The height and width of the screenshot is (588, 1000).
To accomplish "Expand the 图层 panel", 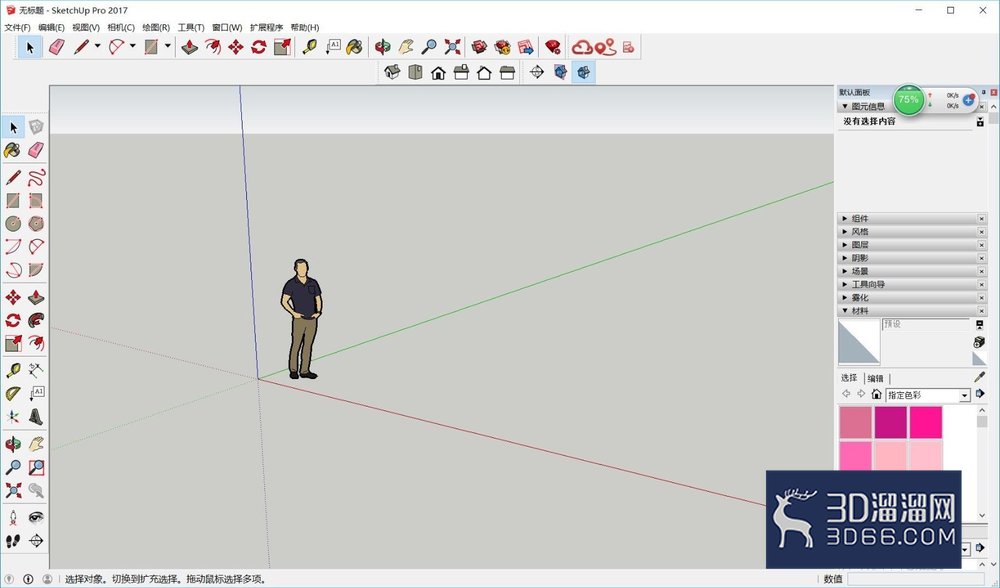I will pos(912,245).
